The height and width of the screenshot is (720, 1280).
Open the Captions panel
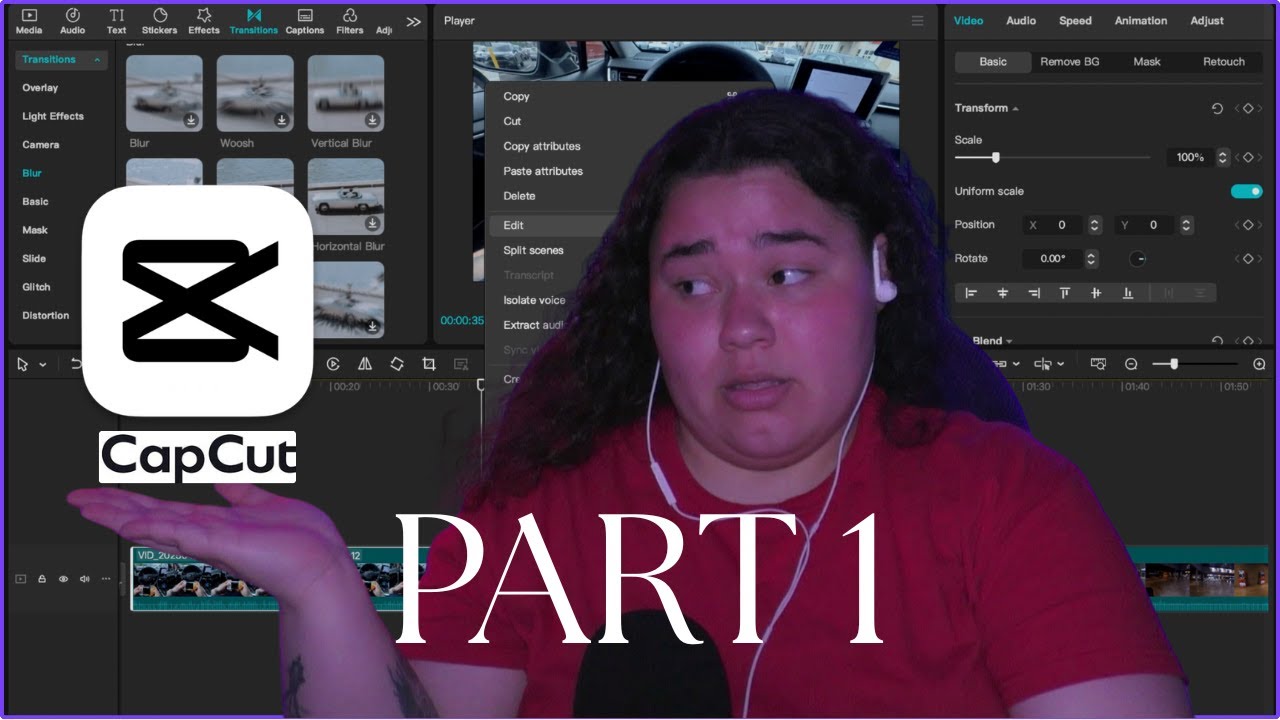(x=305, y=21)
